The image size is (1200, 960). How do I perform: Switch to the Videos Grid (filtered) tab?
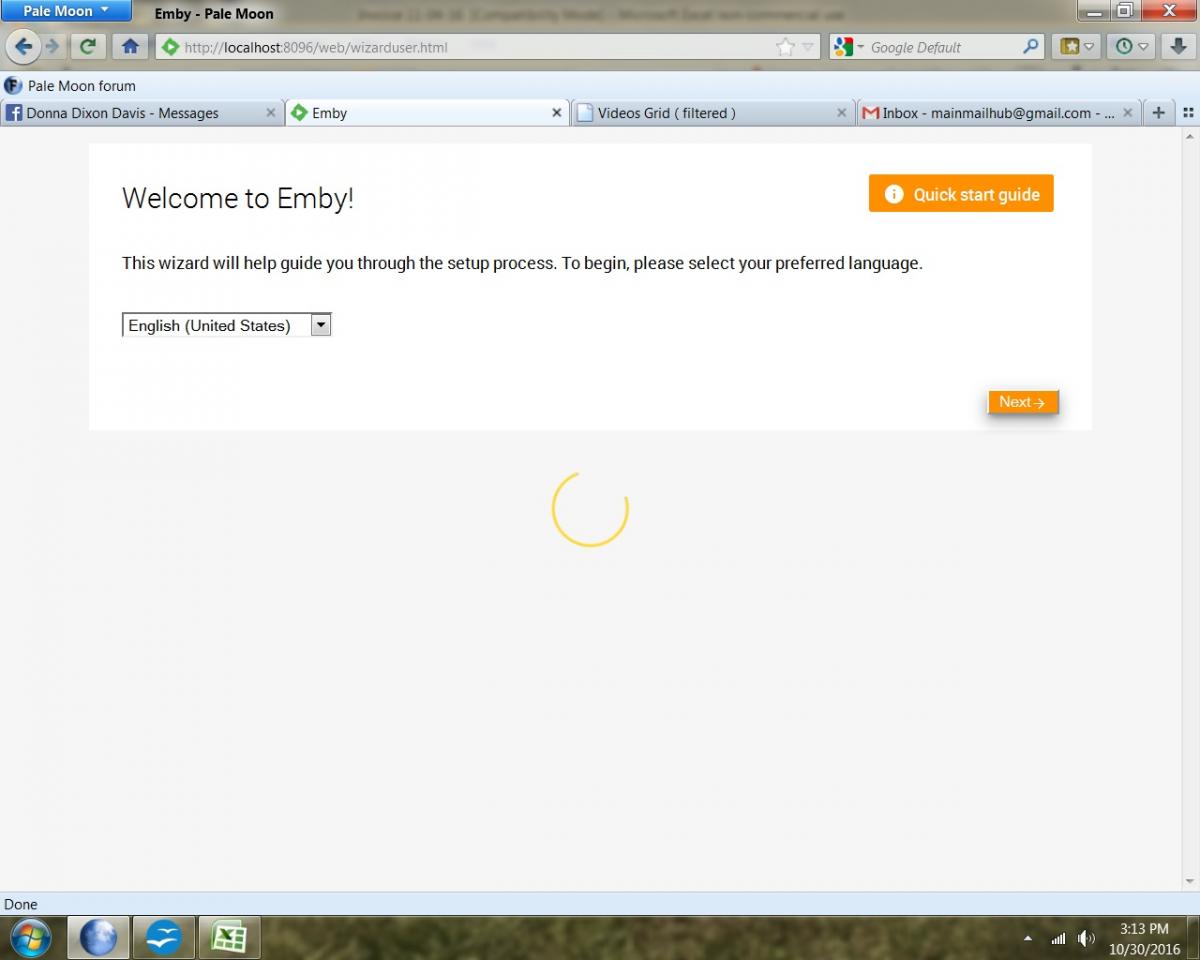[x=712, y=113]
